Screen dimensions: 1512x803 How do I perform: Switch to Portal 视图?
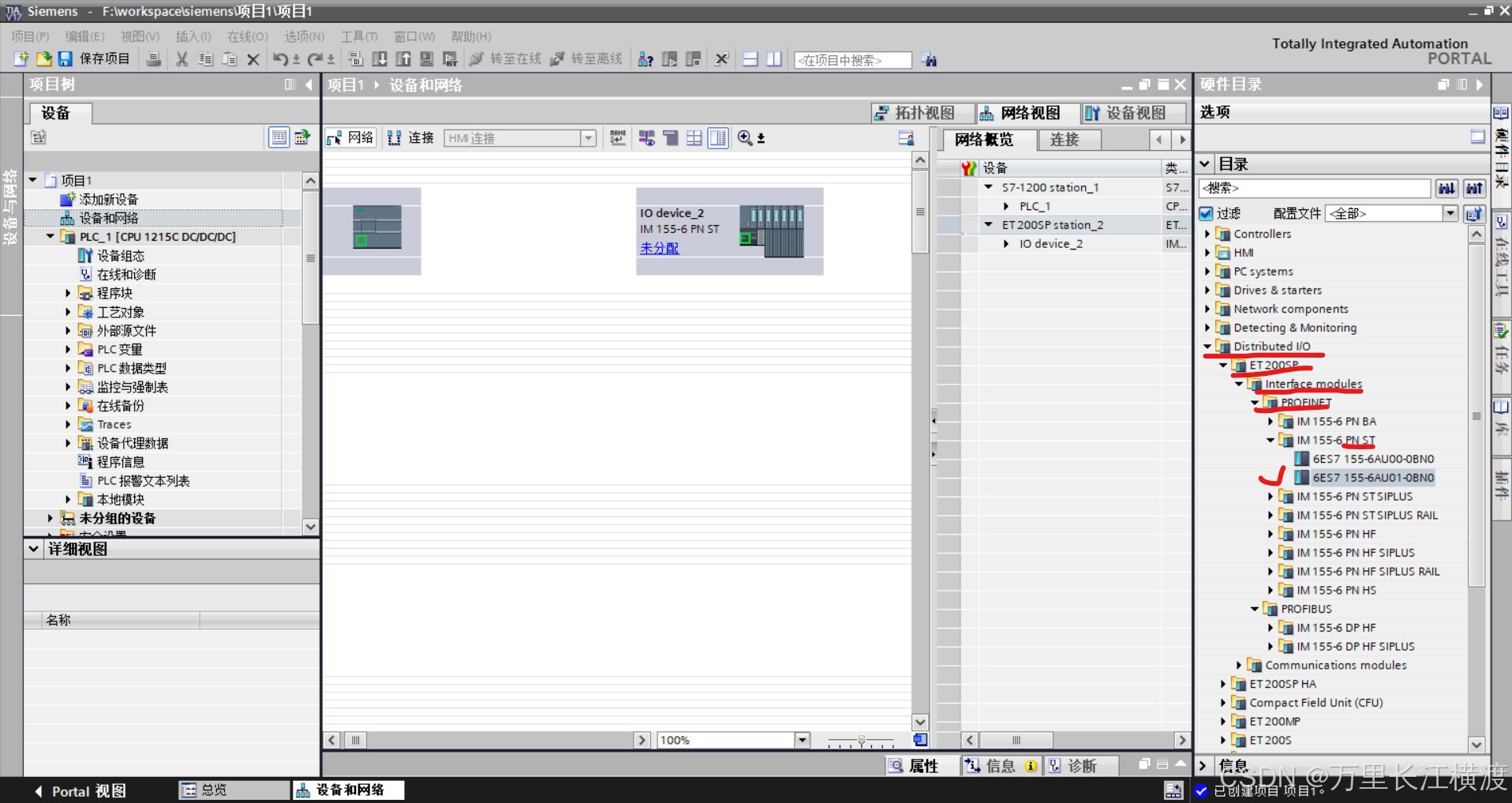tap(80, 790)
